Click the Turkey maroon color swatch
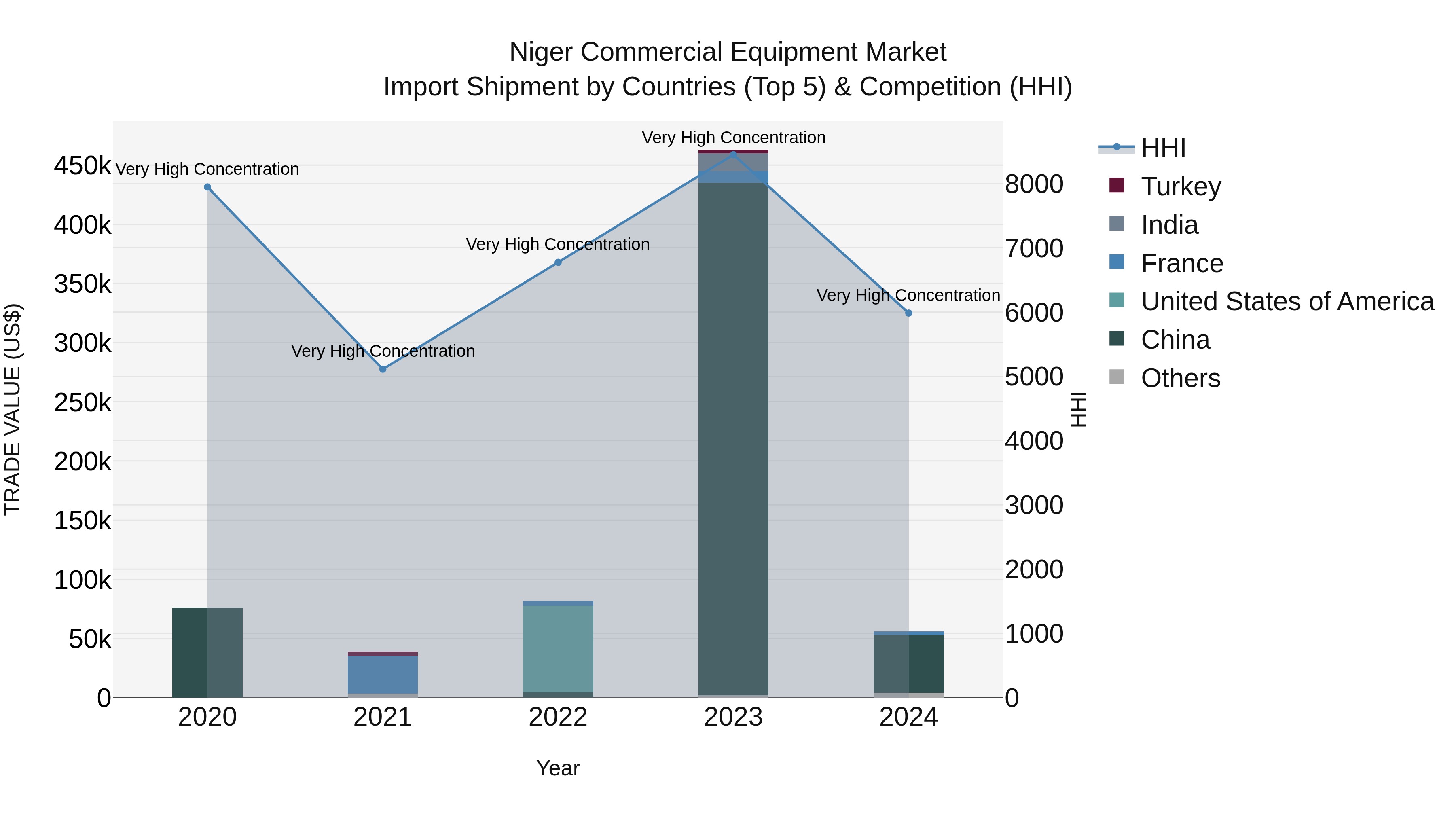 click(x=1117, y=185)
